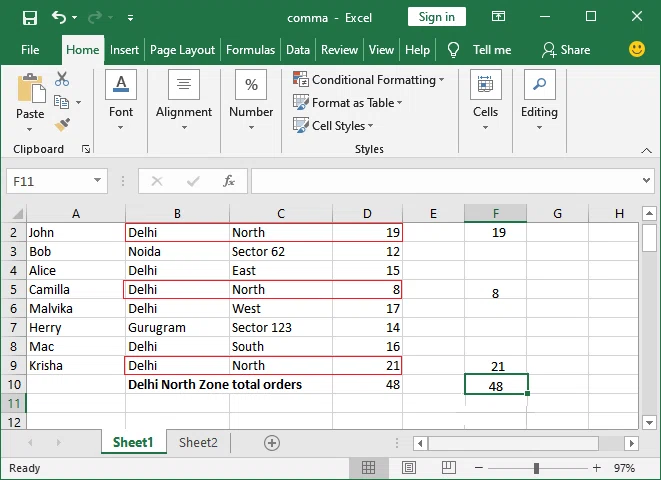661x480 pixels.
Task: Open the Format as Table menu
Action: [x=347, y=102]
